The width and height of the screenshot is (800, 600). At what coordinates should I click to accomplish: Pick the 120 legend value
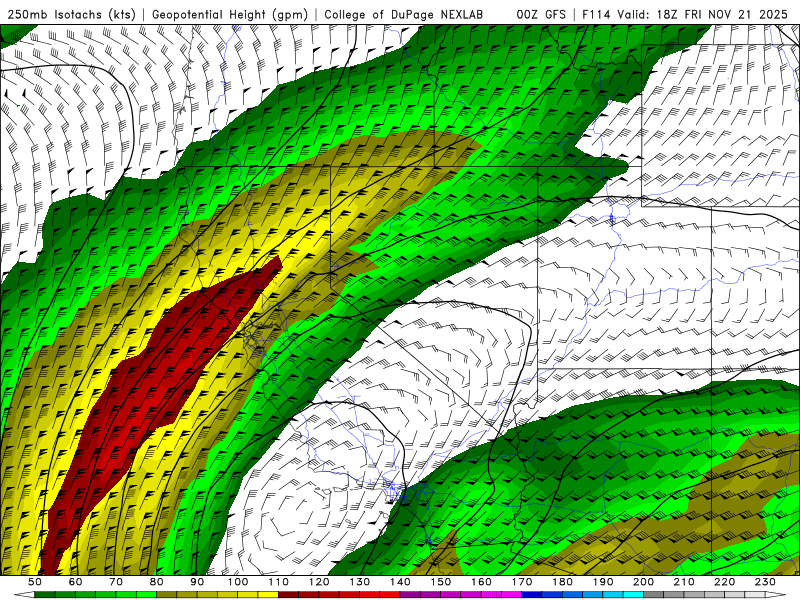point(319,582)
